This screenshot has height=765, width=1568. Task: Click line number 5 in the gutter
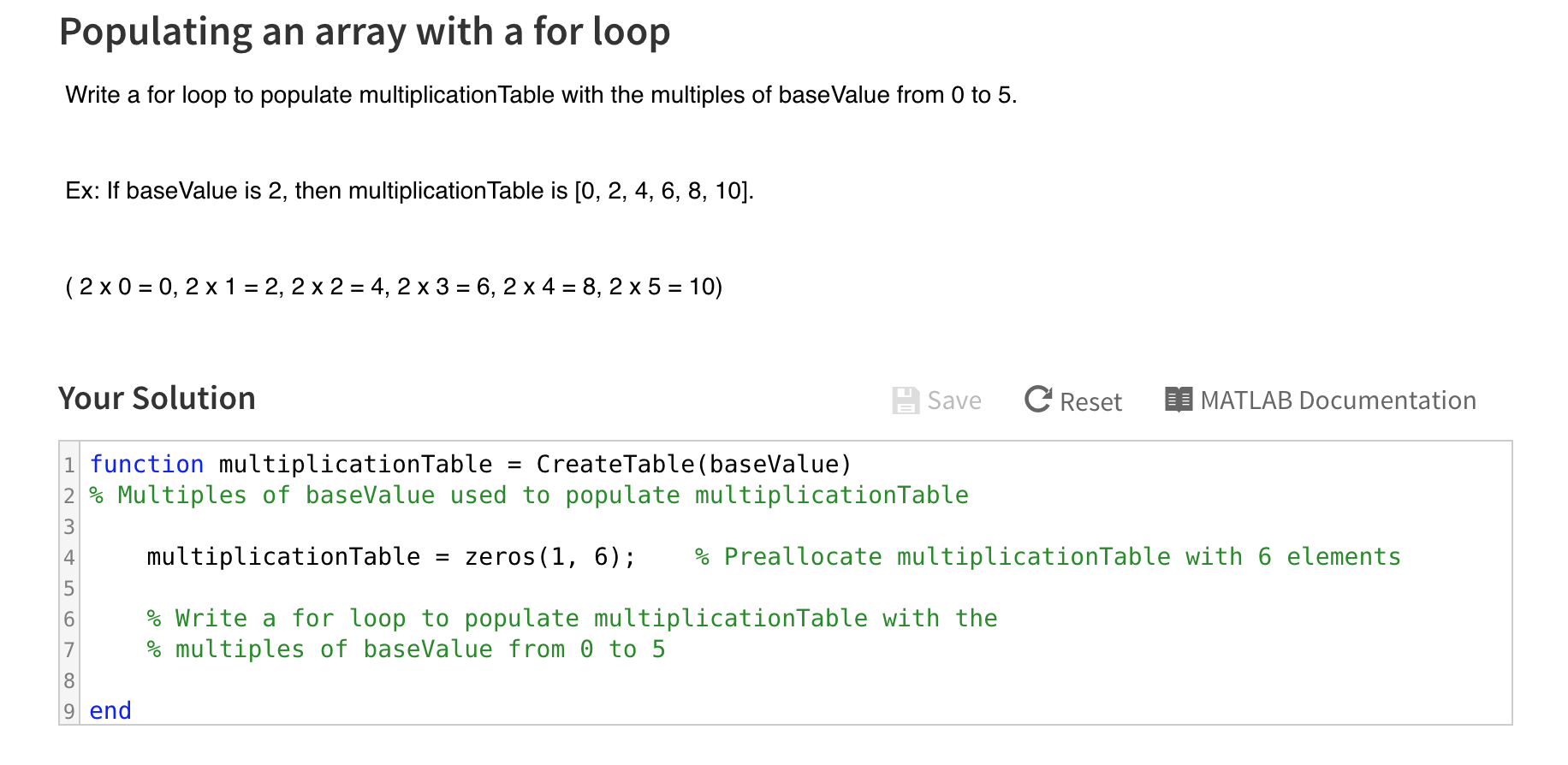(x=69, y=588)
